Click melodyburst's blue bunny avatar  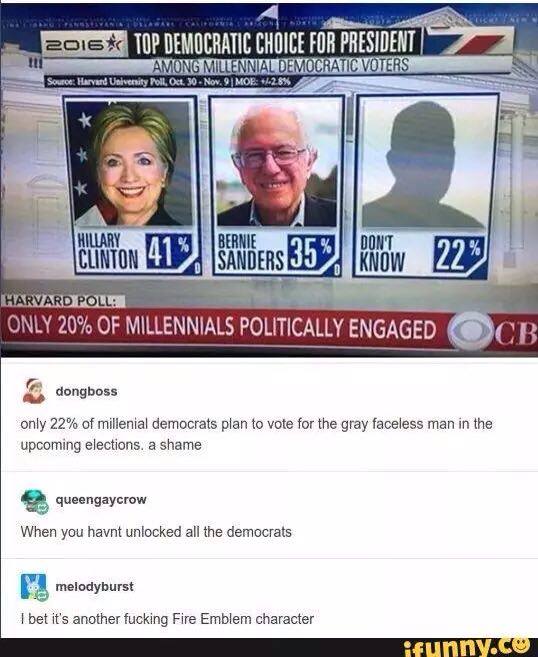point(34,587)
